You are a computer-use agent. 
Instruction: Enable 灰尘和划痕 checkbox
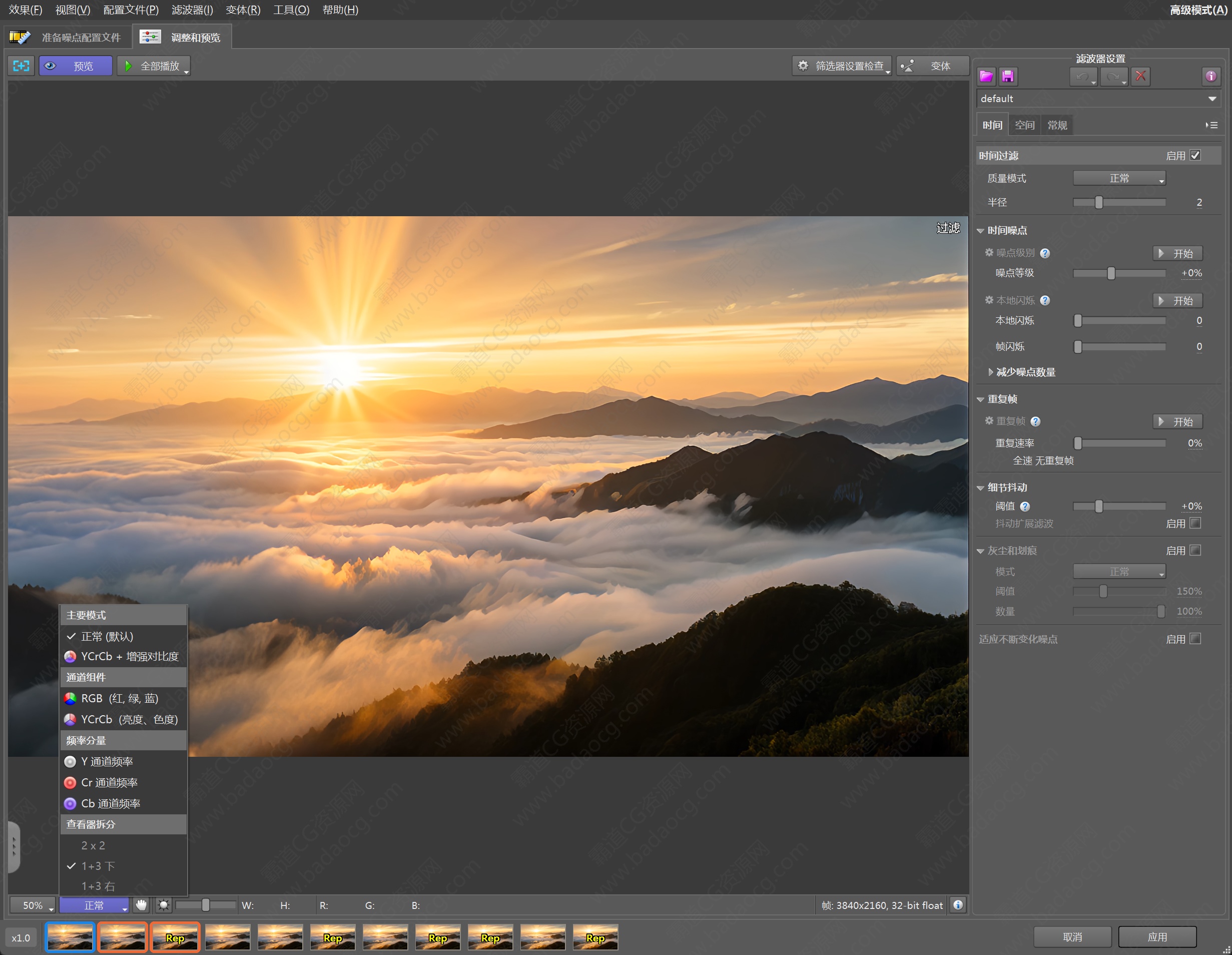click(x=1195, y=550)
